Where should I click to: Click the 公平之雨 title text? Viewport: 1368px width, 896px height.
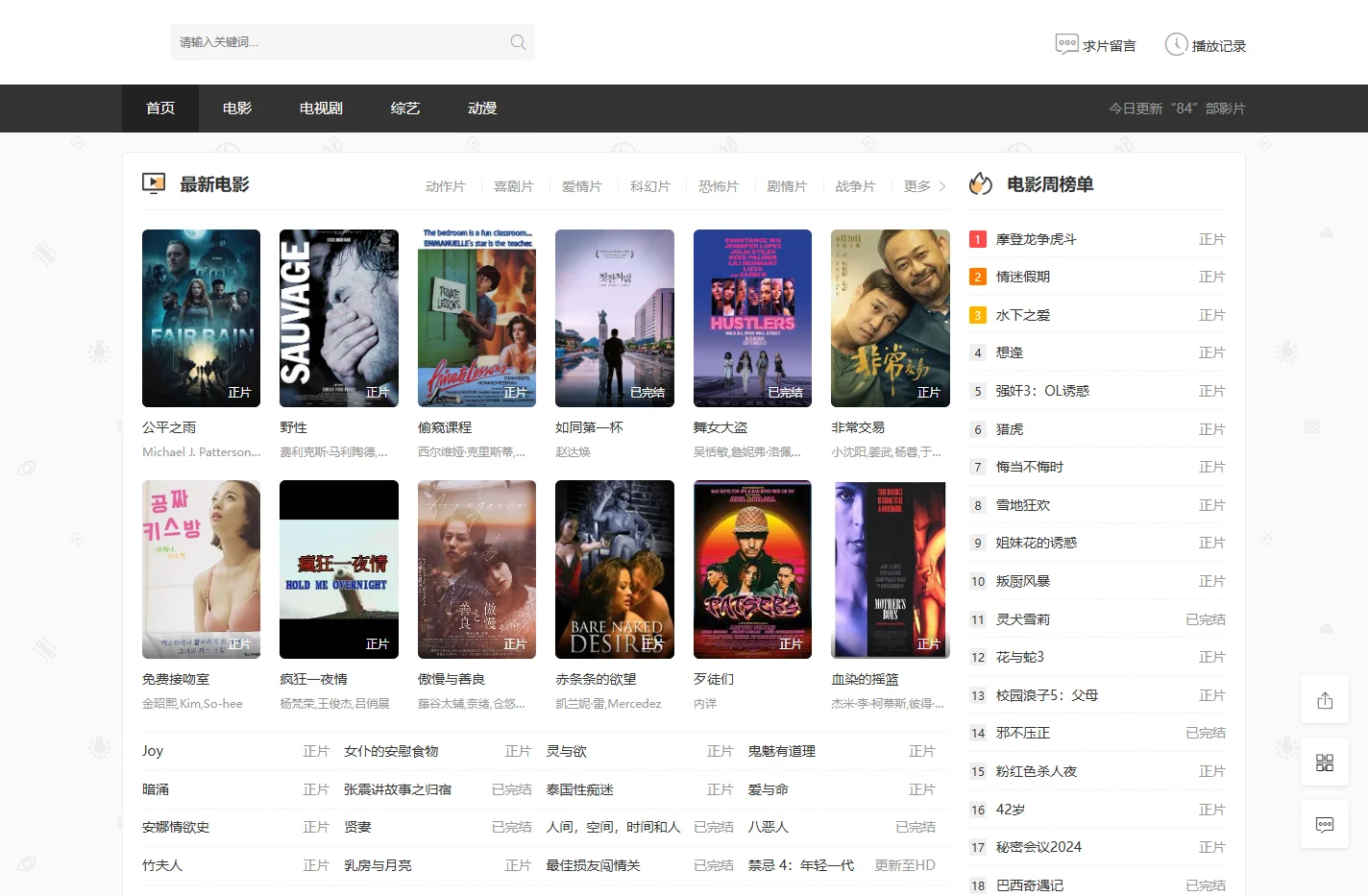(169, 427)
